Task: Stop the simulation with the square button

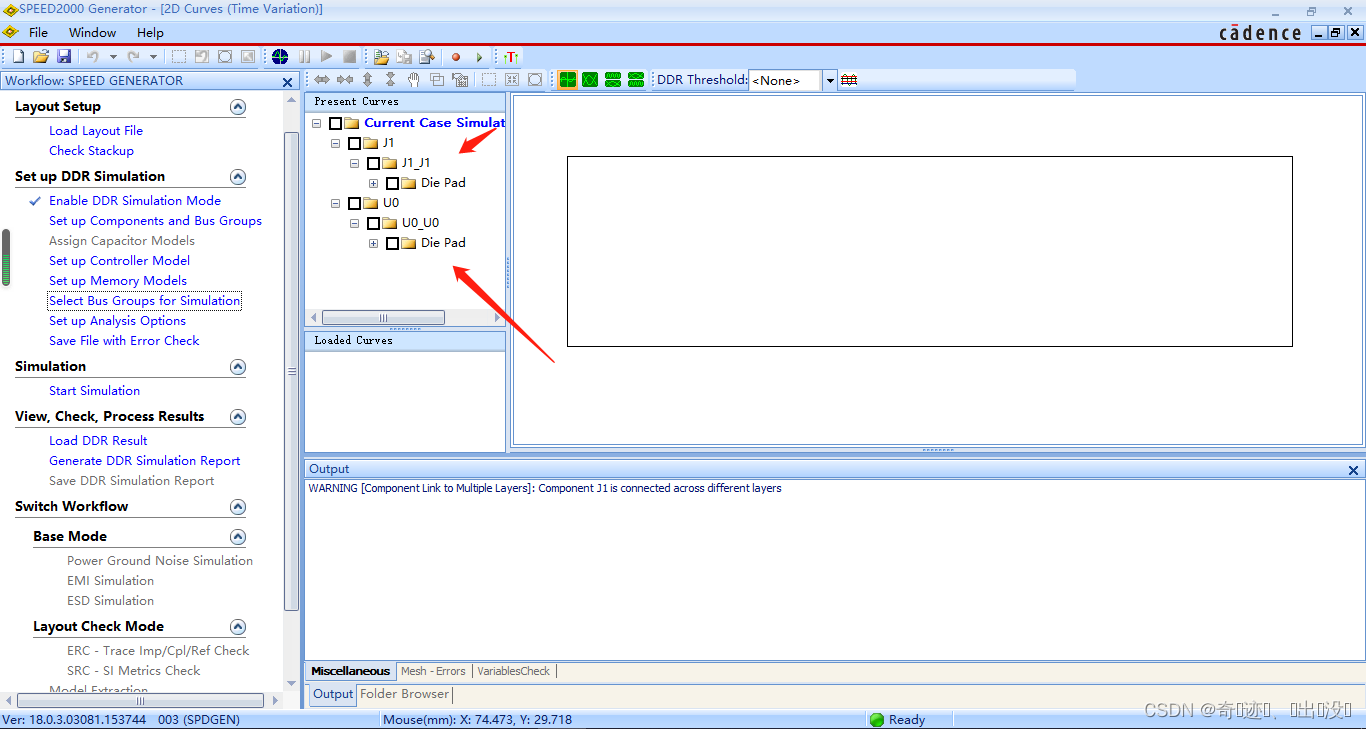Action: pyautogui.click(x=349, y=57)
